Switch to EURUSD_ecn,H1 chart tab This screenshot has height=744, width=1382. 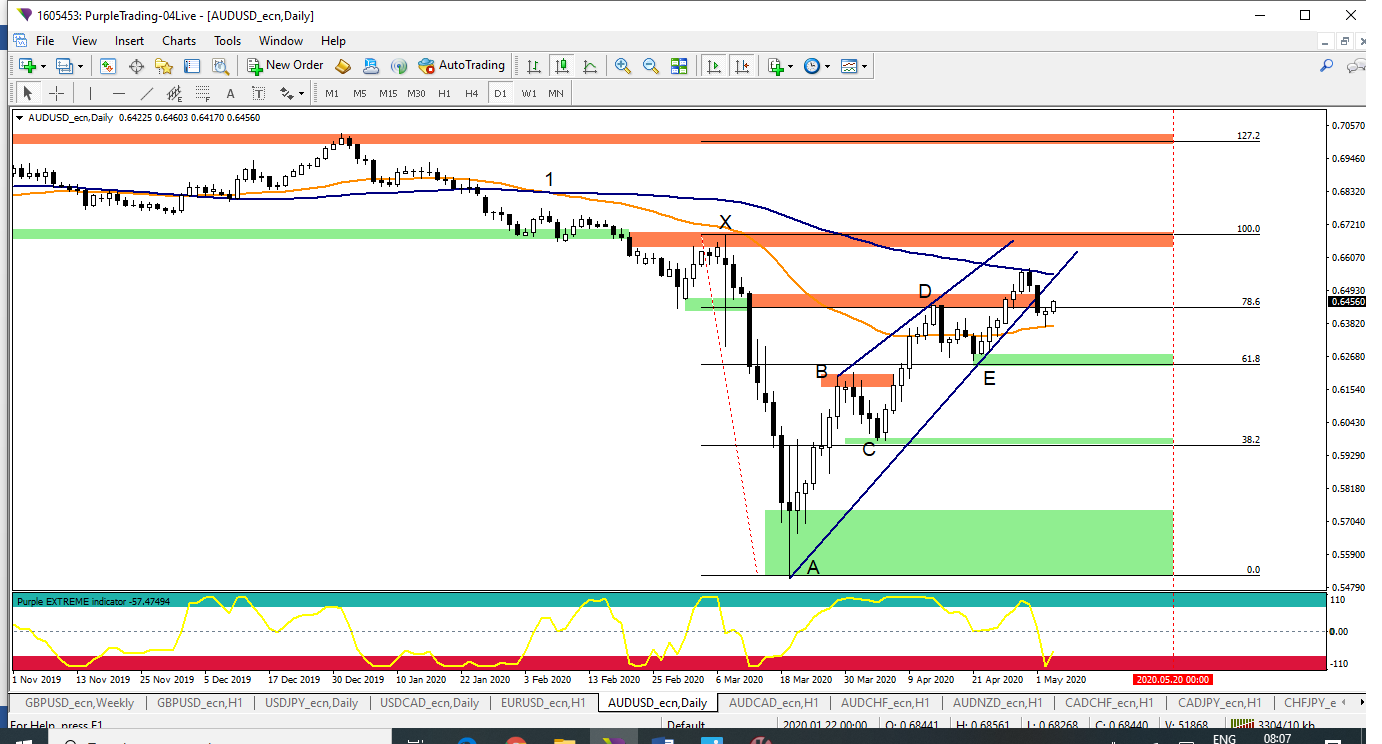pyautogui.click(x=543, y=703)
